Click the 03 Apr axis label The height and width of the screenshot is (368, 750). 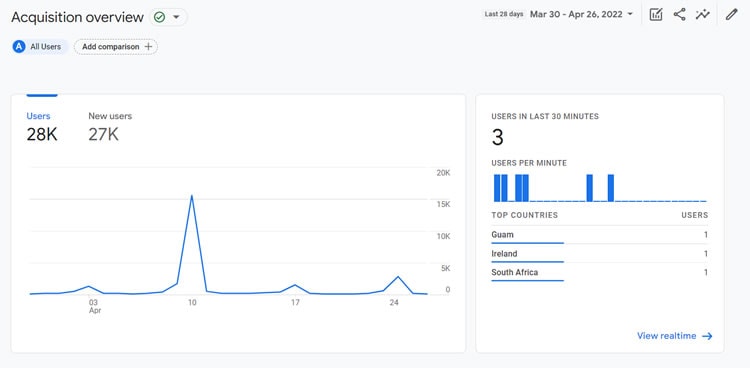(94, 306)
